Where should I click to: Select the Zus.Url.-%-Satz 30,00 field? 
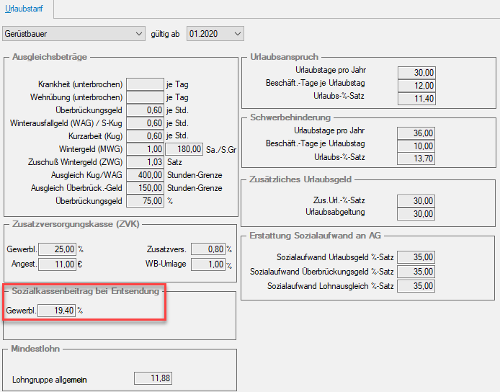[x=416, y=201]
